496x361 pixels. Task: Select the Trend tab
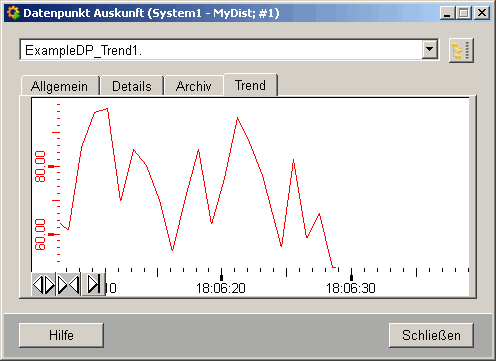pos(250,85)
